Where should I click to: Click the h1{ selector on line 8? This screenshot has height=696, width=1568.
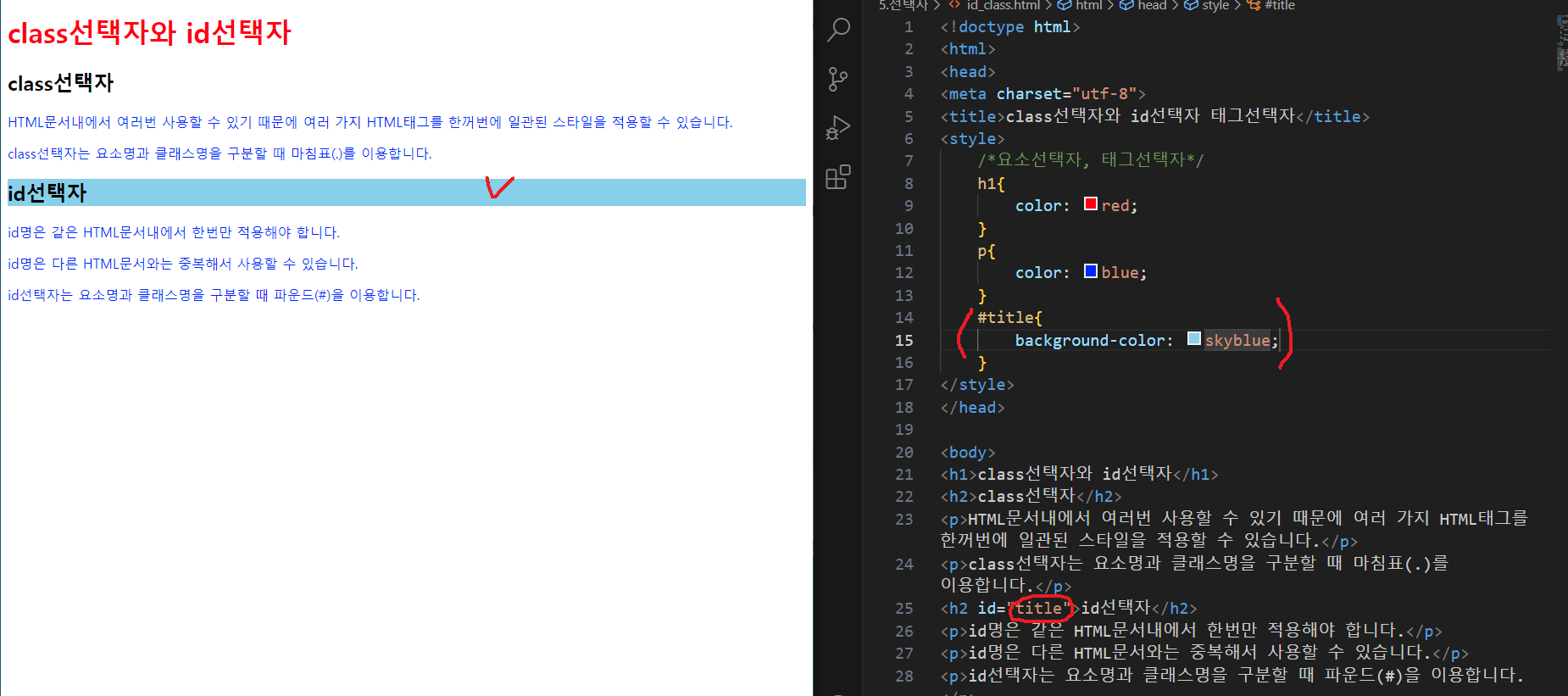tap(991, 183)
